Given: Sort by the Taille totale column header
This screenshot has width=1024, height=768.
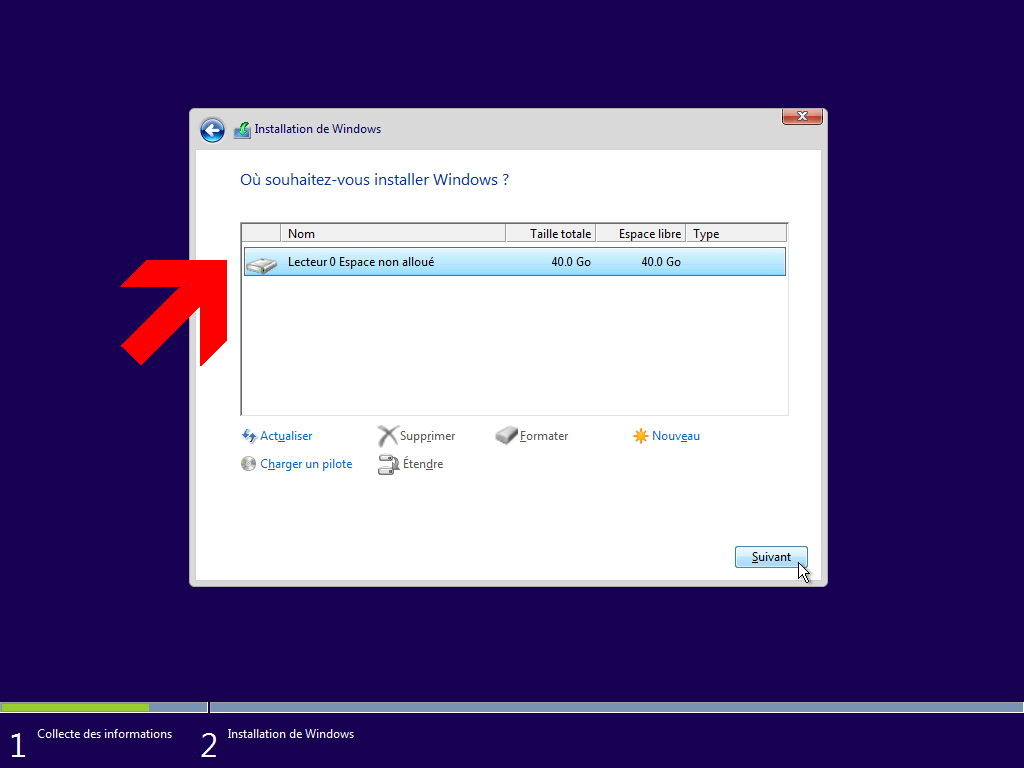Looking at the screenshot, I should coord(551,233).
